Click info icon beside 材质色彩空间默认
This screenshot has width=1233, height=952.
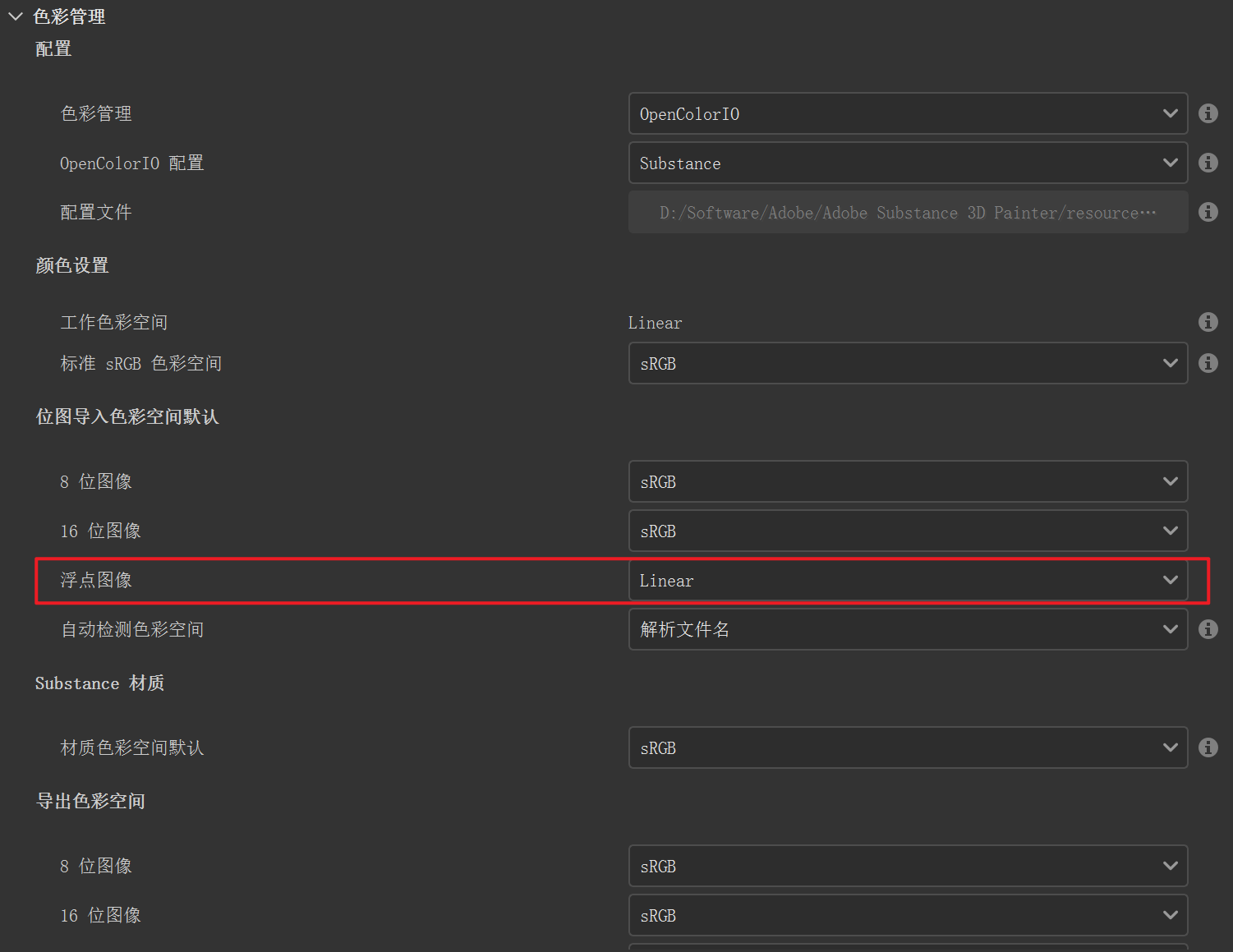pos(1208,747)
